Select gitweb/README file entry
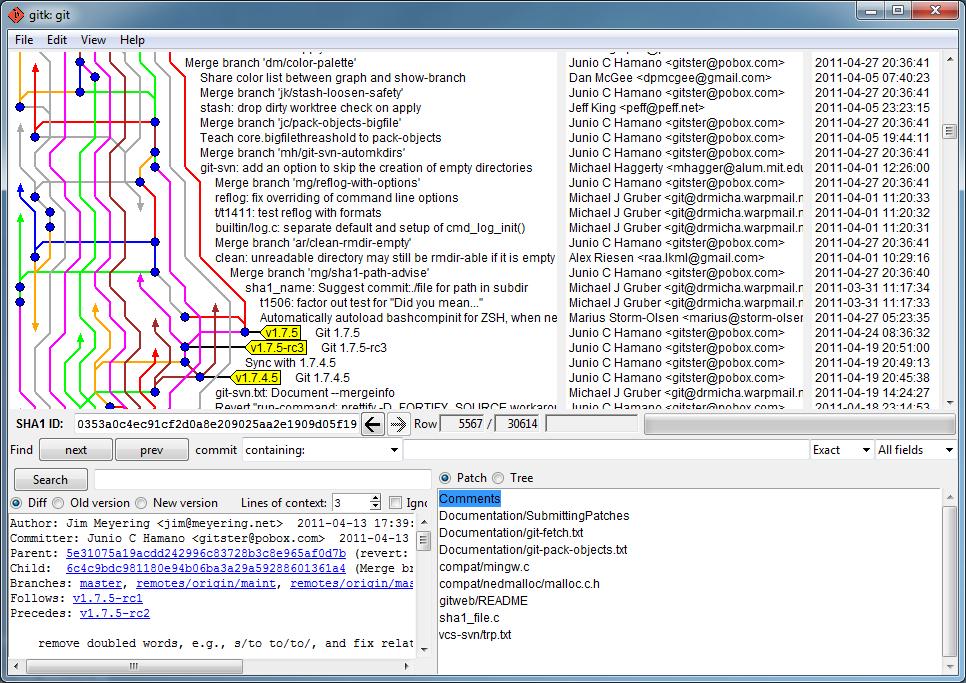 coord(484,600)
